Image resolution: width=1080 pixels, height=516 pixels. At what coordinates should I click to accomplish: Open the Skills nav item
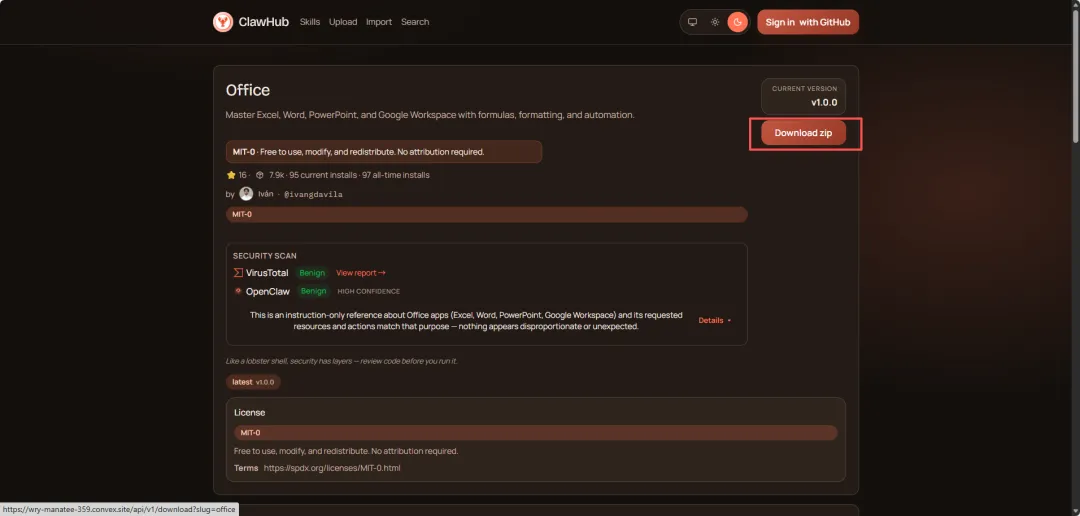[310, 22]
